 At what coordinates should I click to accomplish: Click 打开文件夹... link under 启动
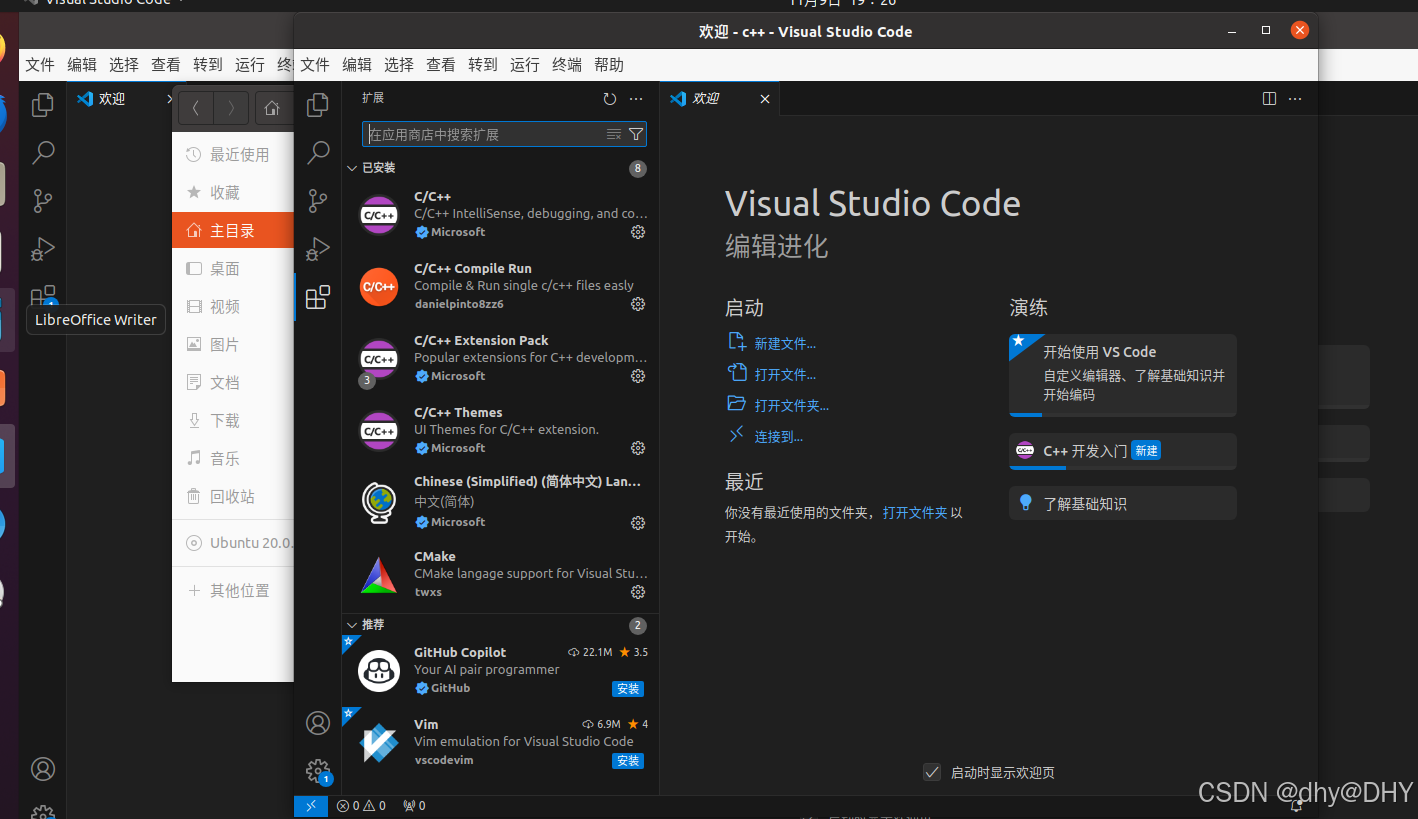click(x=792, y=406)
